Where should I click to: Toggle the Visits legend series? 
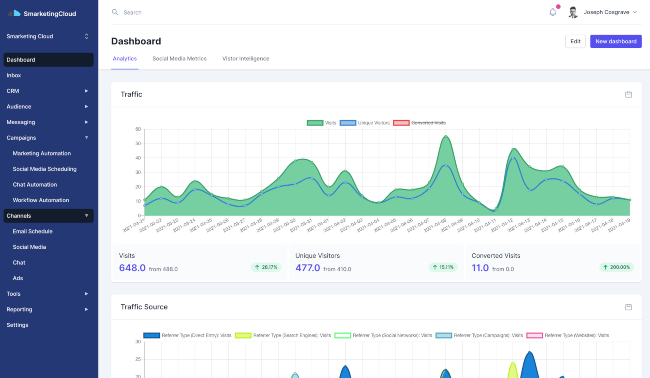click(321, 123)
